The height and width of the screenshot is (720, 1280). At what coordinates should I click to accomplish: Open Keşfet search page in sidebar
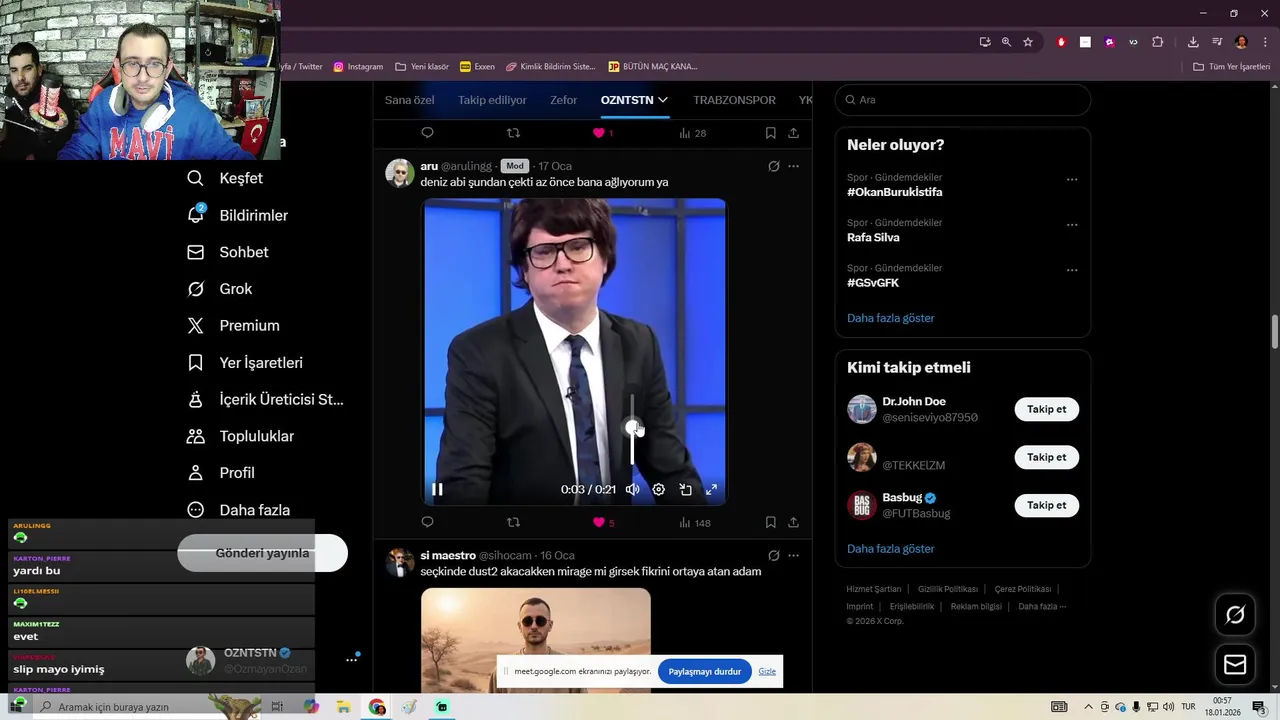[x=225, y=178]
